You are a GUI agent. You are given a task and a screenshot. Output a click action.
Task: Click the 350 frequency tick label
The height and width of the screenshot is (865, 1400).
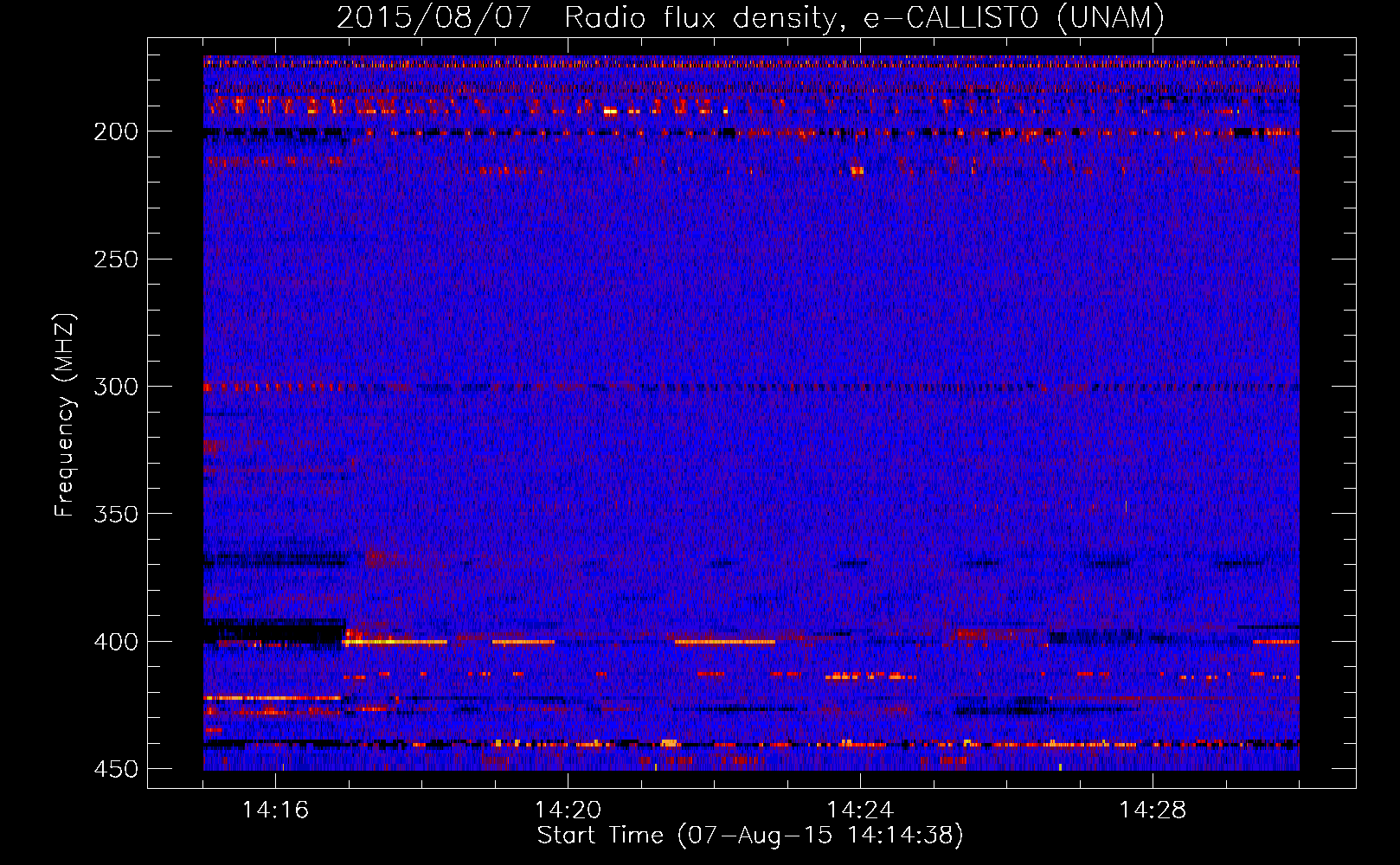pyautogui.click(x=116, y=514)
